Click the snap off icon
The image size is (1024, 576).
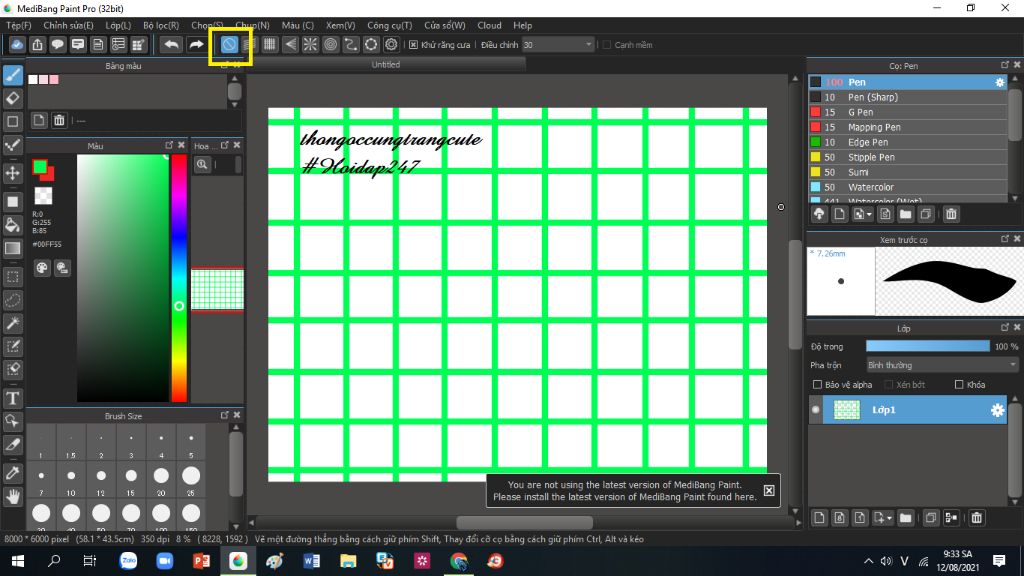229,44
